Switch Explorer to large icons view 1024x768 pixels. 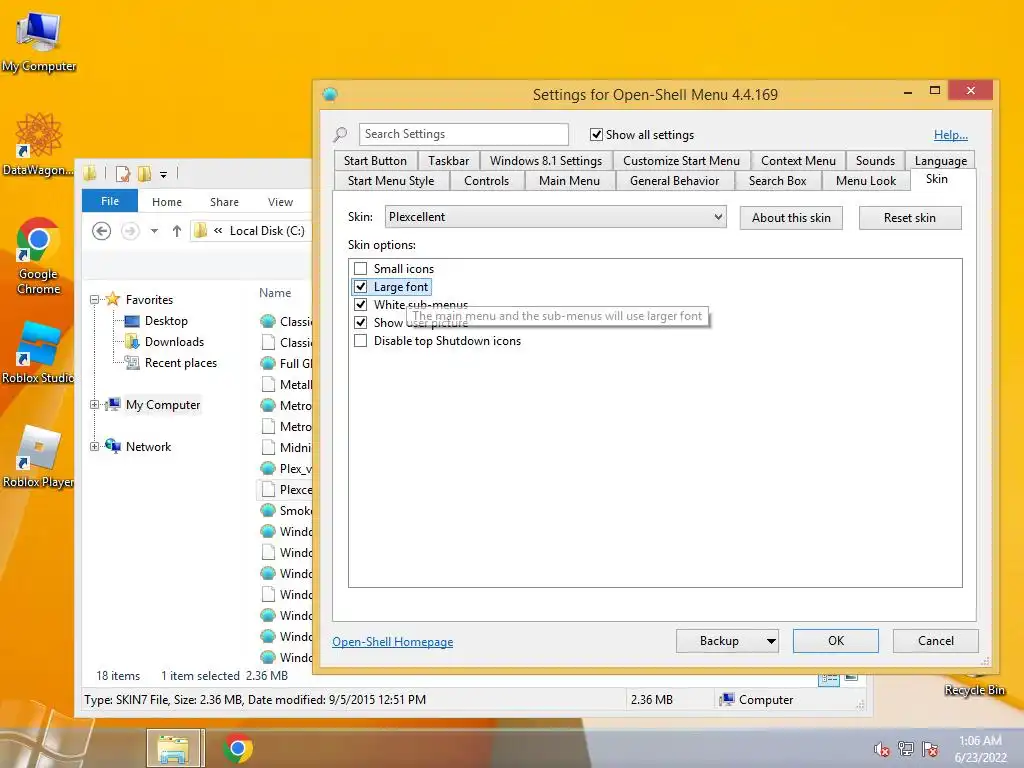[851, 678]
